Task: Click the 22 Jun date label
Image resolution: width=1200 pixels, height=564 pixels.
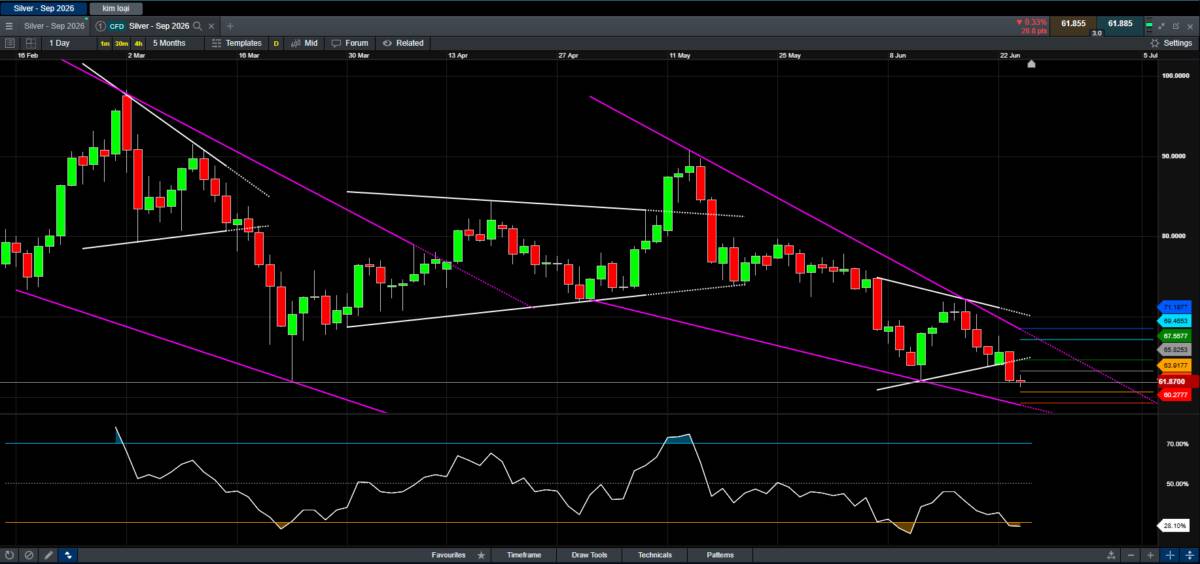Action: point(1010,56)
